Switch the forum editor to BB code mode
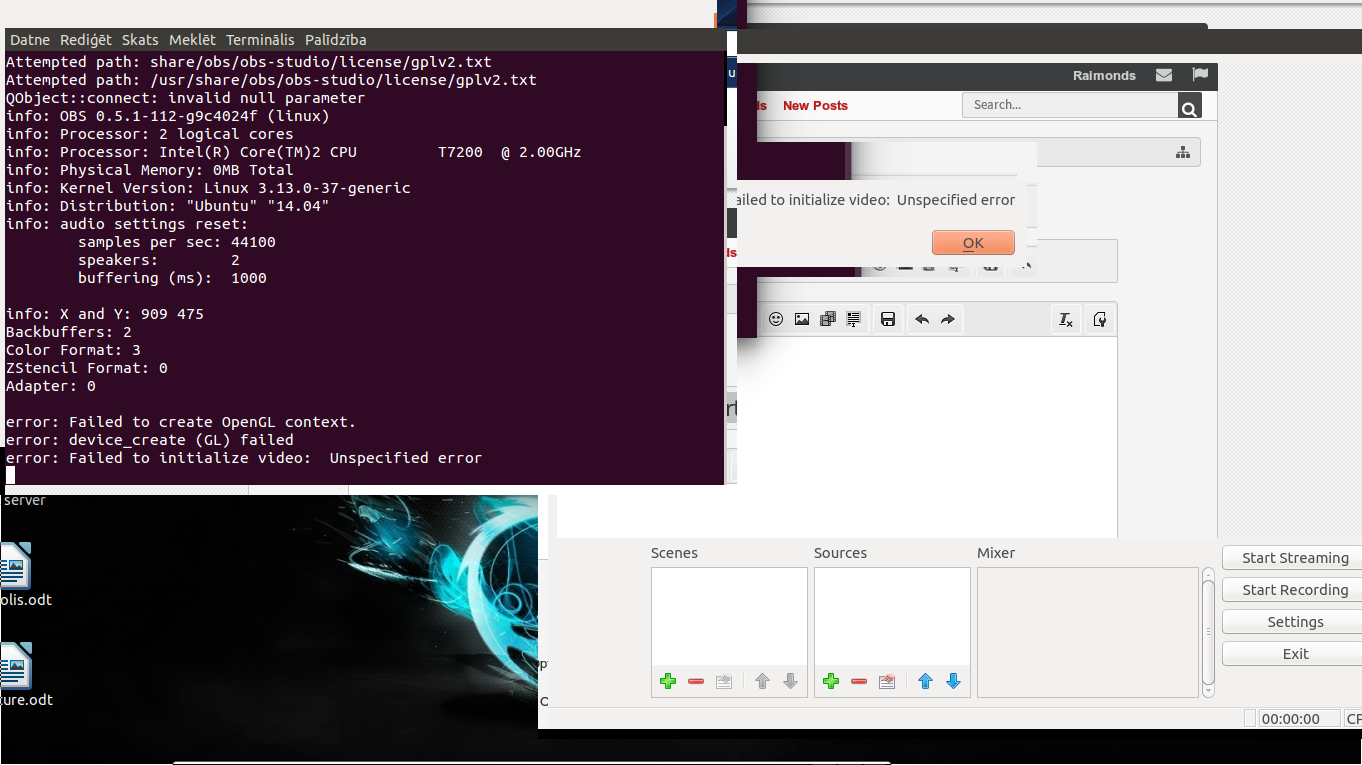This screenshot has height=765, width=1362. pos(1100,319)
